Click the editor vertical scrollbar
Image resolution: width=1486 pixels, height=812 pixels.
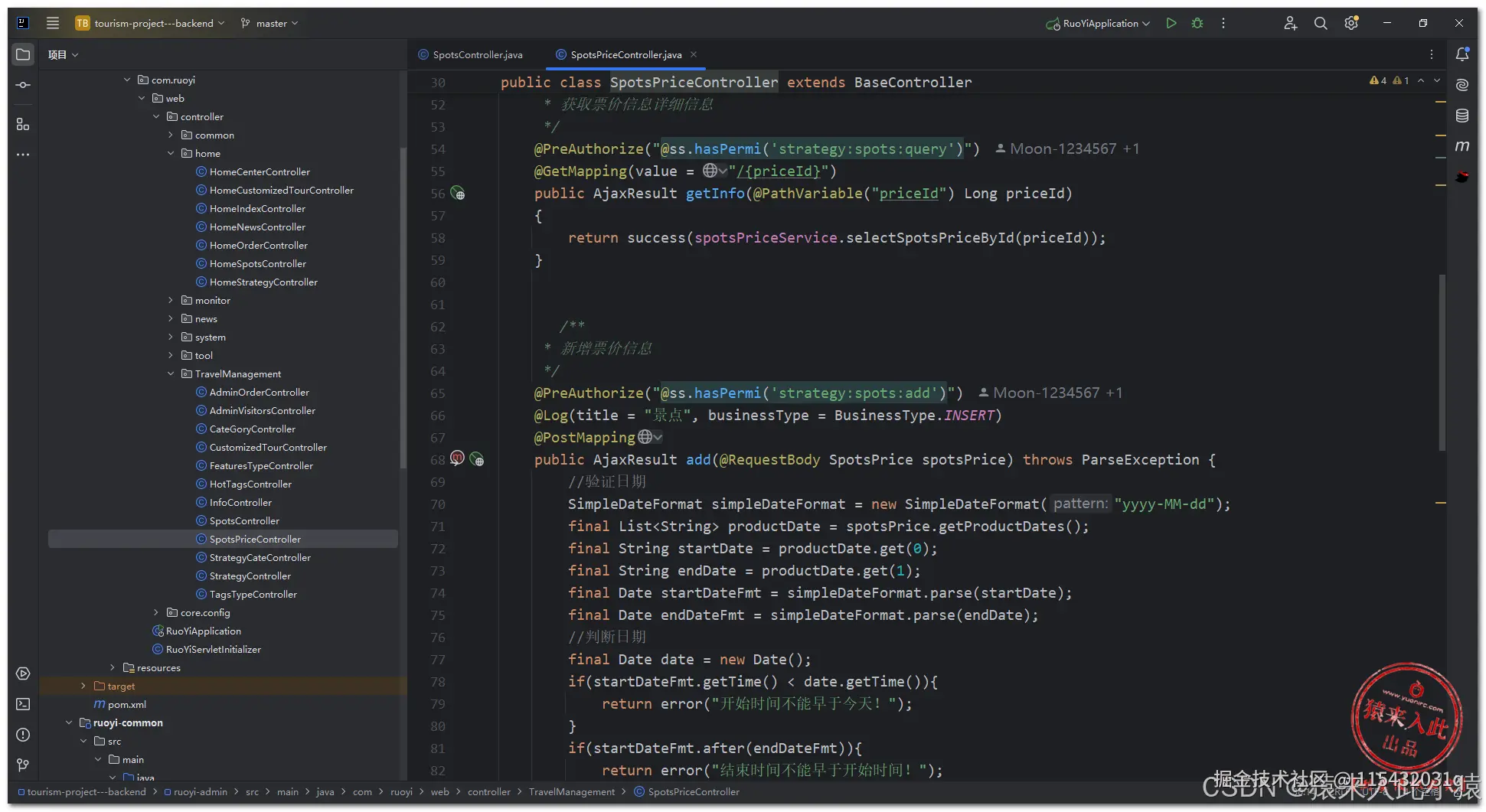pos(1442,361)
